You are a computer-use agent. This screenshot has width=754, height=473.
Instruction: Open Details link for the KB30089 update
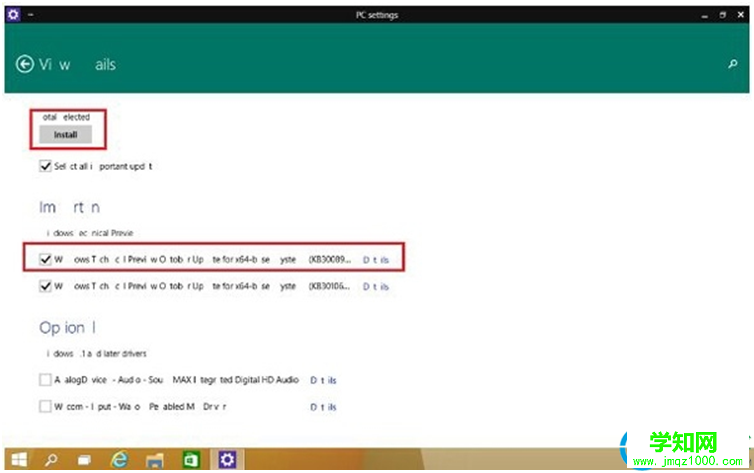tap(376, 260)
